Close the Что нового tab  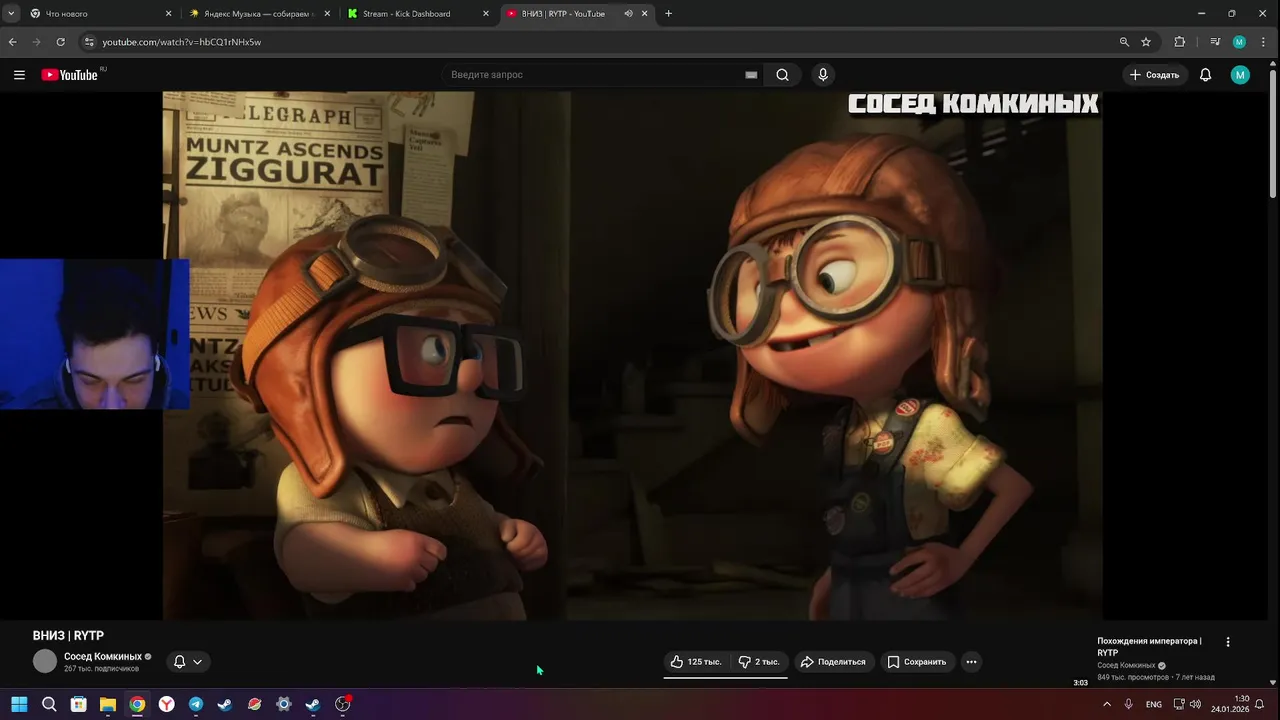coord(168,14)
